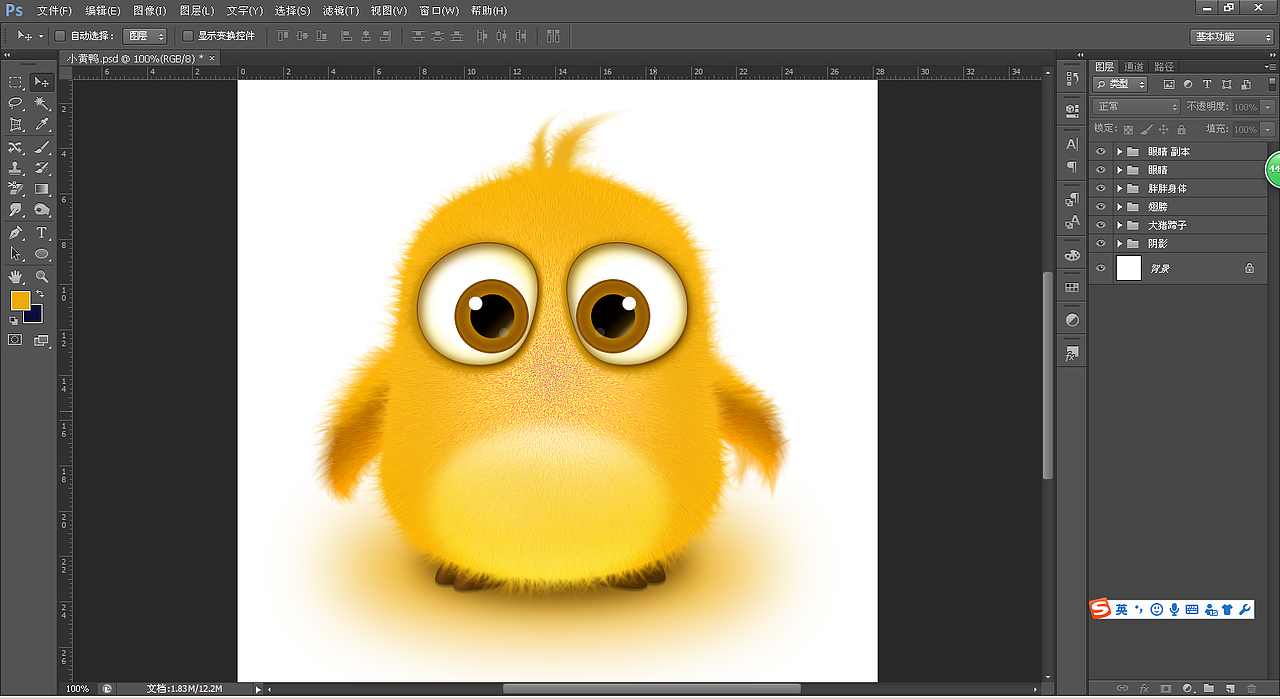Select the Brush tool
This screenshot has width=1280, height=699.
(42, 147)
